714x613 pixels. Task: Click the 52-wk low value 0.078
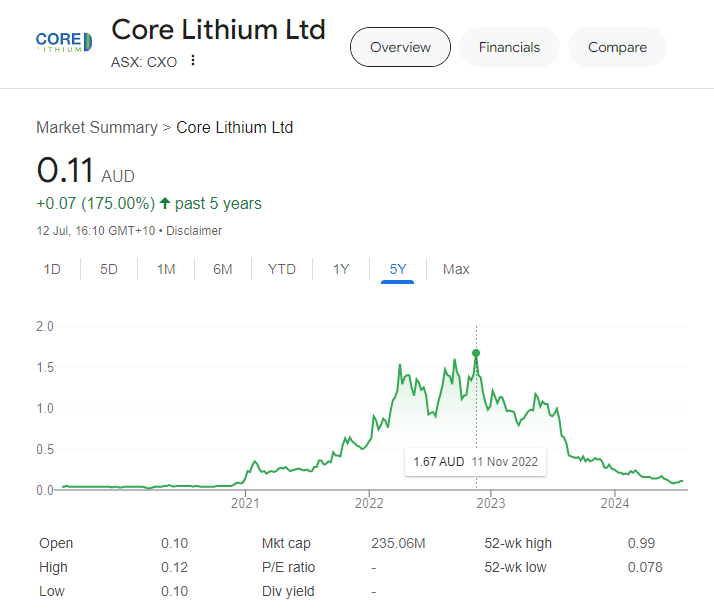click(x=645, y=567)
